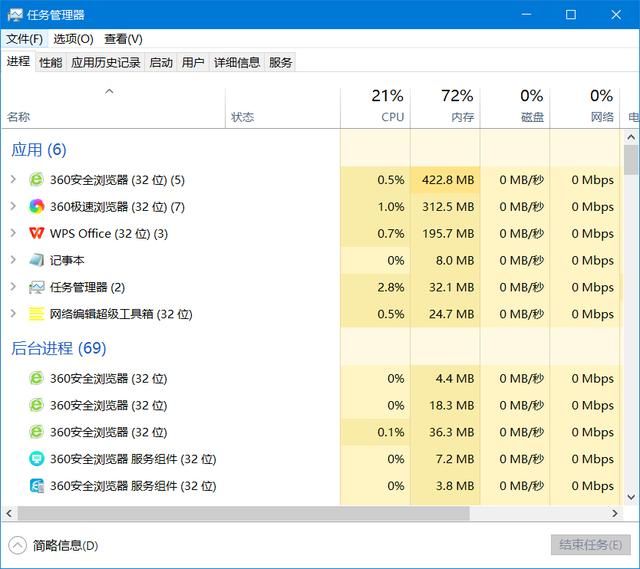Sort by the 21% CPU column header

(375, 108)
